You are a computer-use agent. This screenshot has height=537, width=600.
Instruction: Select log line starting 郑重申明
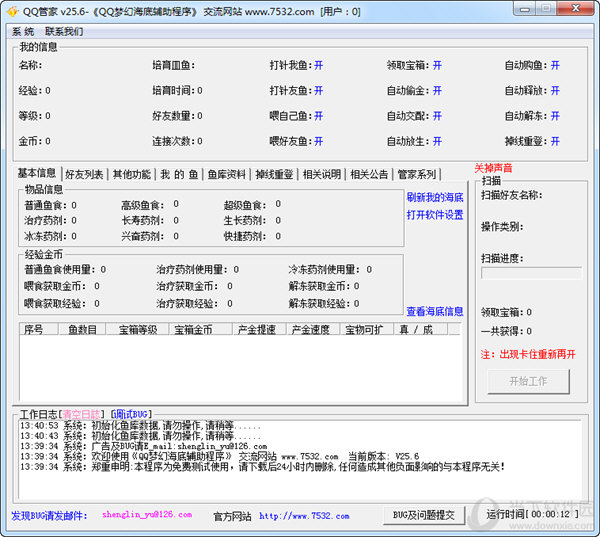click(x=262, y=467)
